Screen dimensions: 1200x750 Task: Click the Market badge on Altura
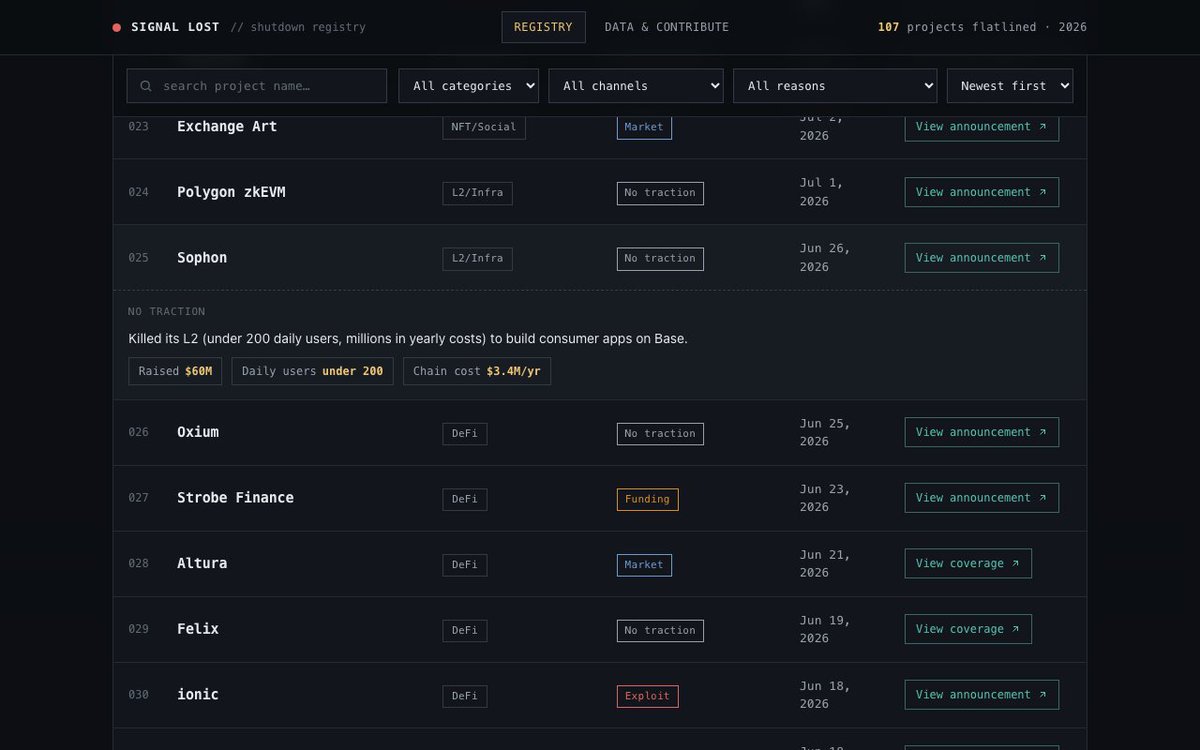644,565
